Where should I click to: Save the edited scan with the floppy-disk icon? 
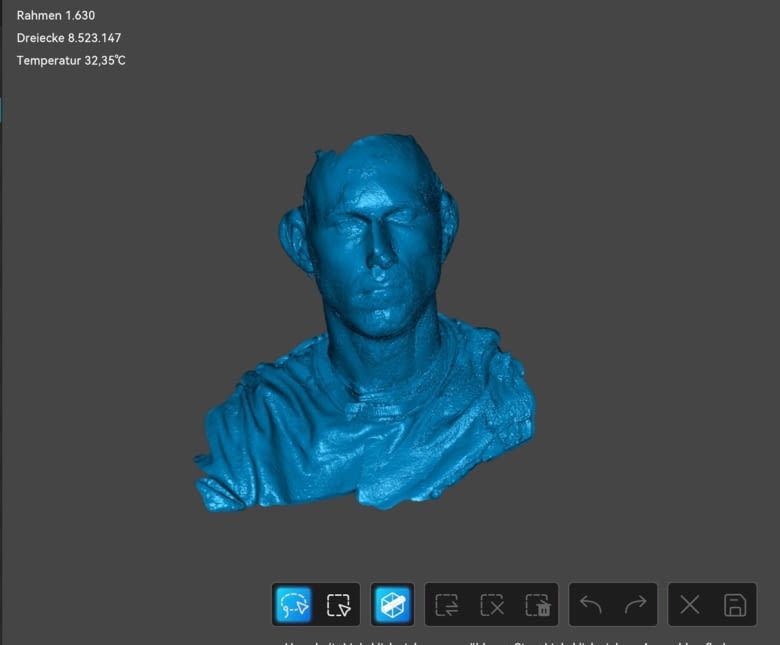click(734, 605)
